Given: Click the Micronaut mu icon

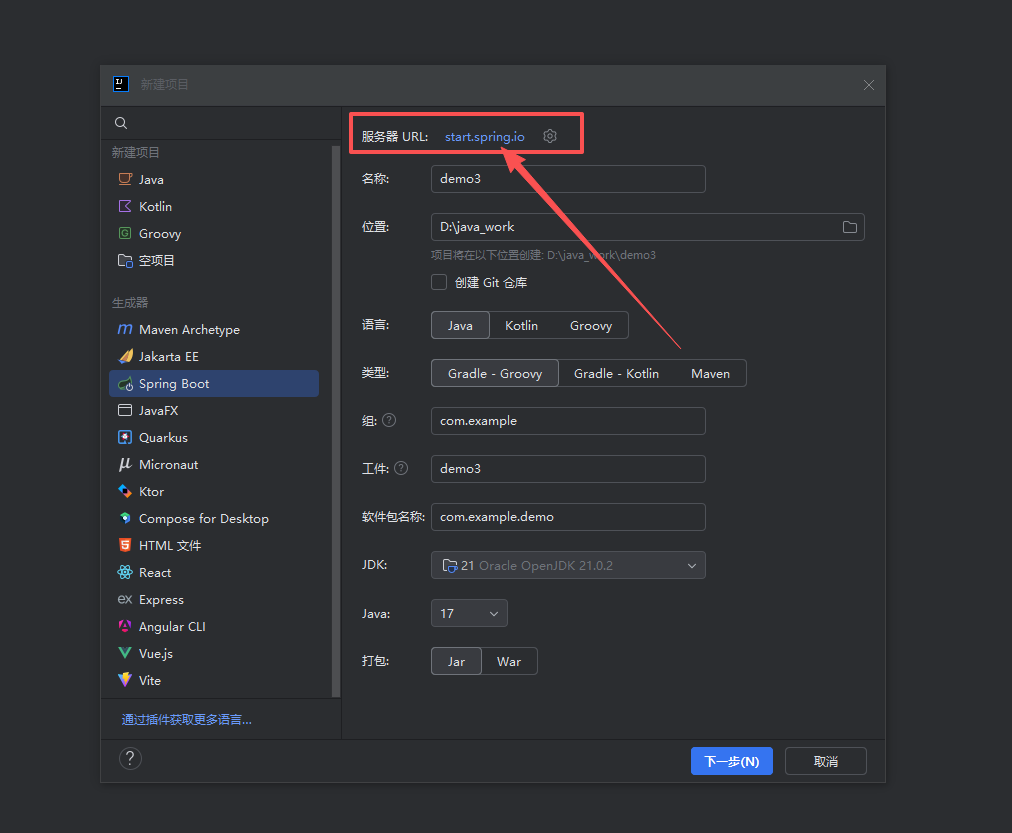Looking at the screenshot, I should coord(125,465).
